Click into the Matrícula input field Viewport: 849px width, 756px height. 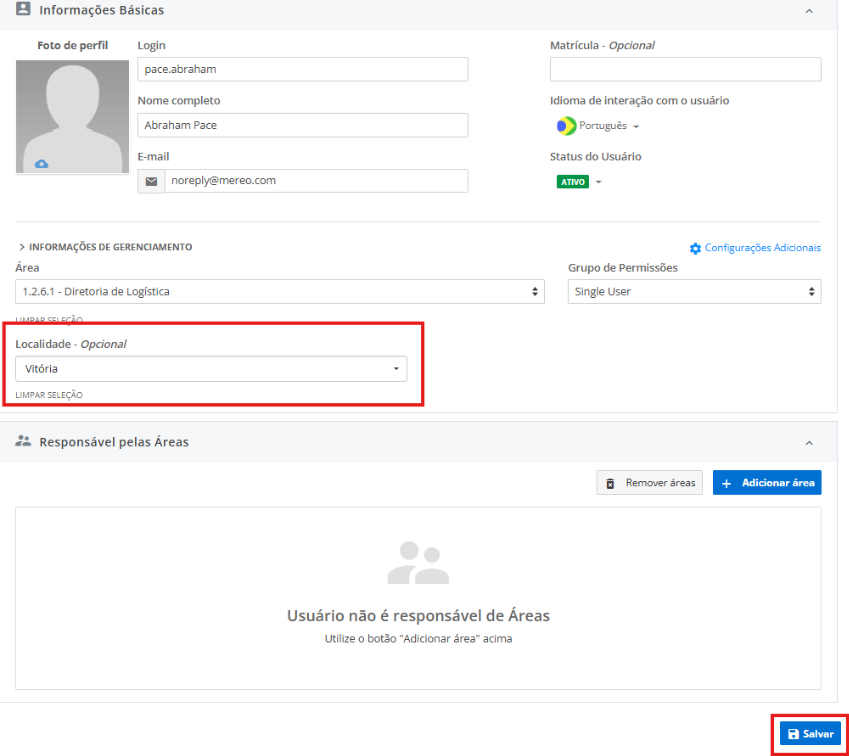point(685,69)
